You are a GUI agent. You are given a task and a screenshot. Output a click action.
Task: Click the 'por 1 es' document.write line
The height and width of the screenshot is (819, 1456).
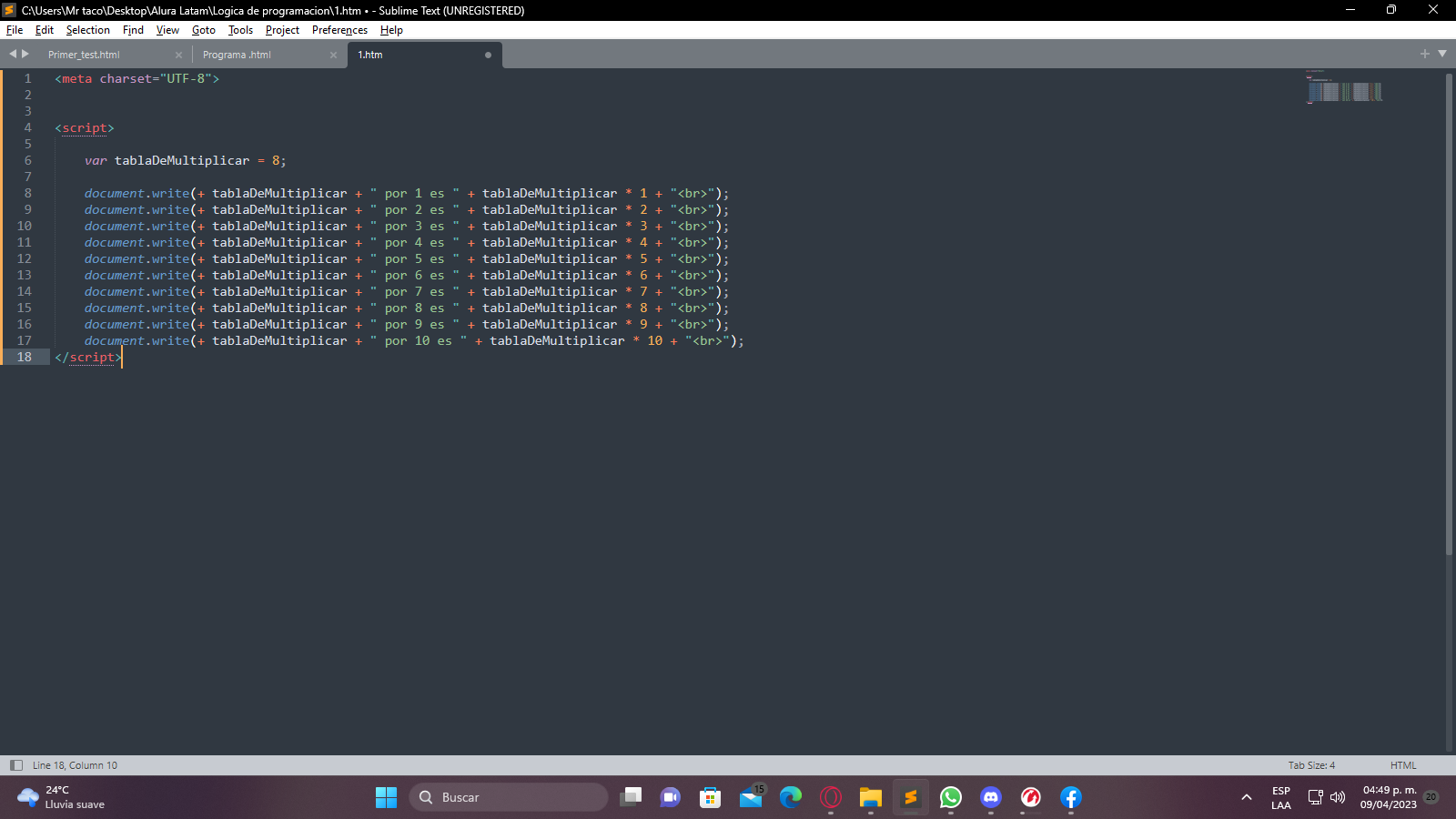[407, 193]
